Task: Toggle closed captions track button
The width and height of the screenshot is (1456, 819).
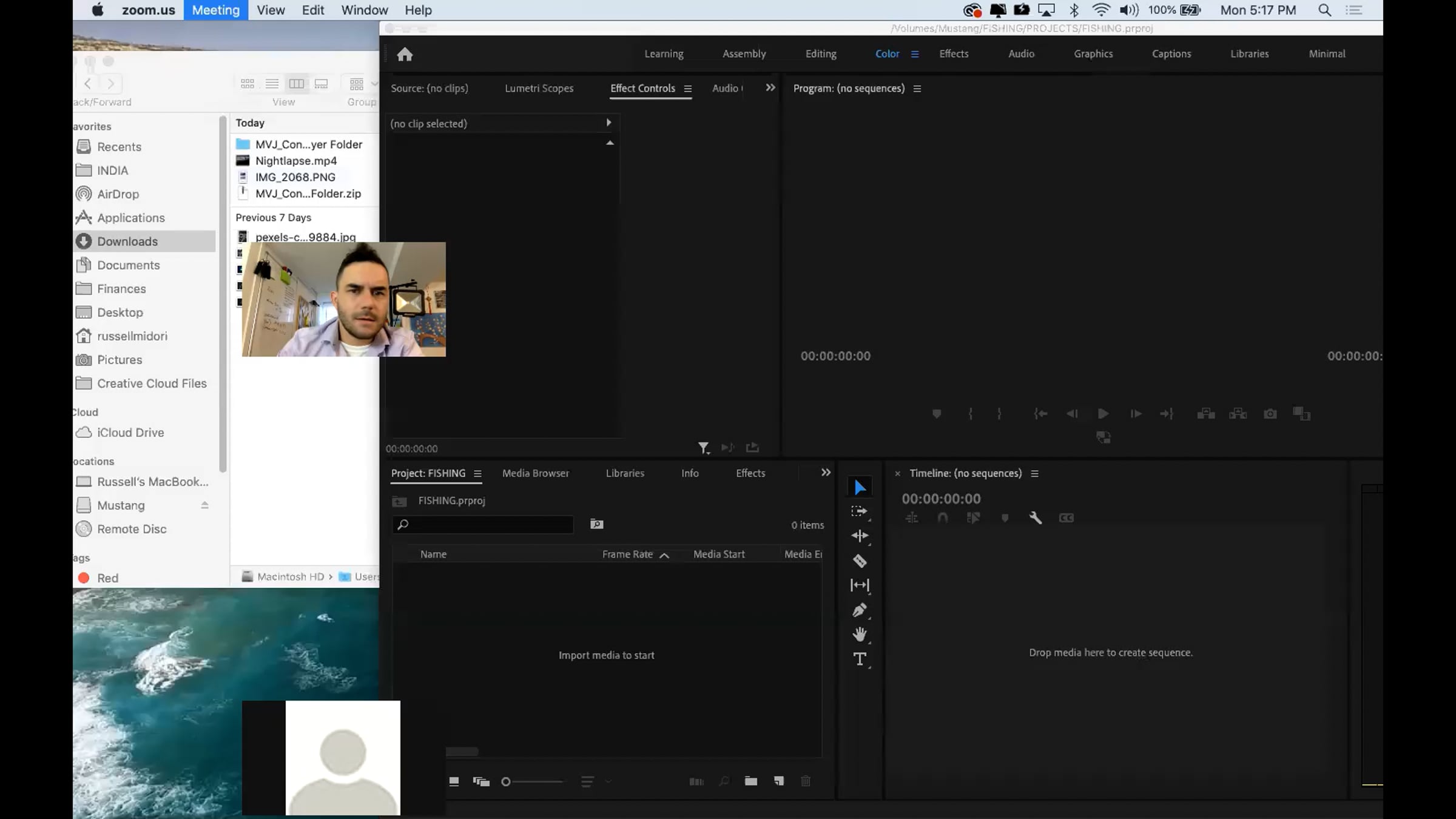Action: point(1066,517)
